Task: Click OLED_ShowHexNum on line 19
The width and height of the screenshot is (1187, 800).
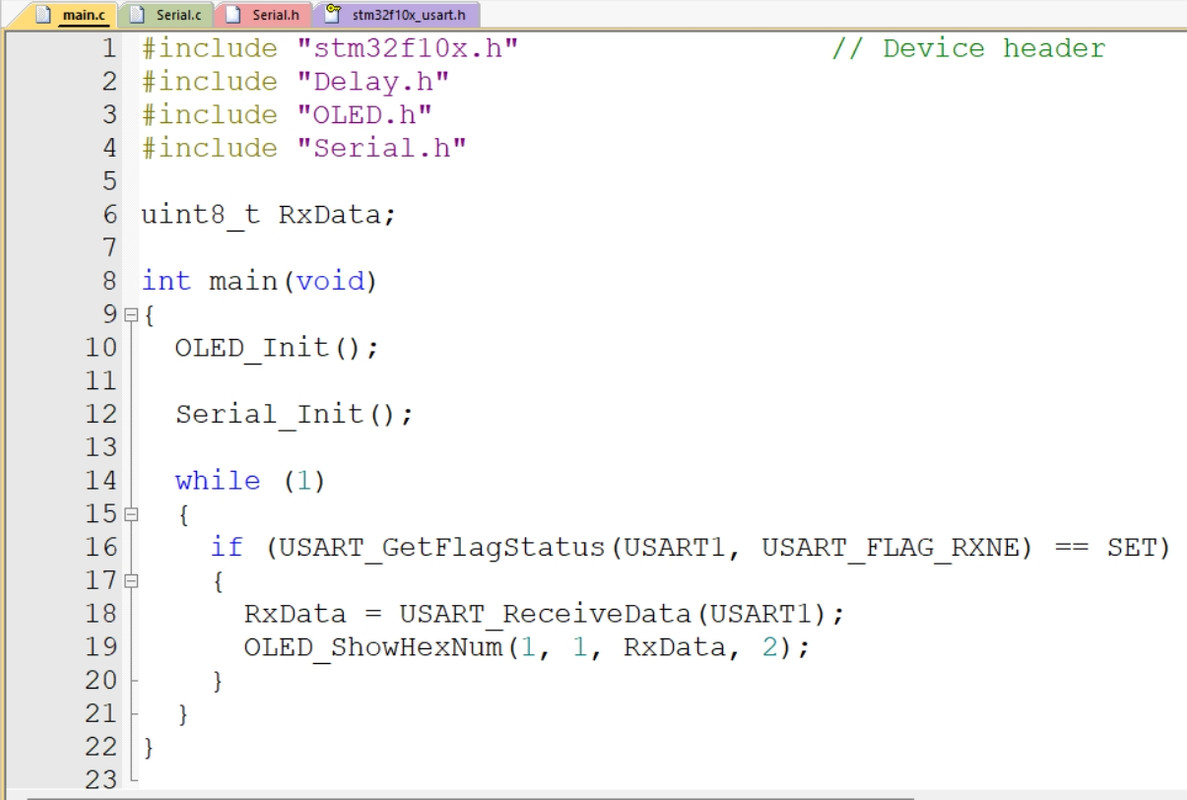Action: tap(373, 648)
